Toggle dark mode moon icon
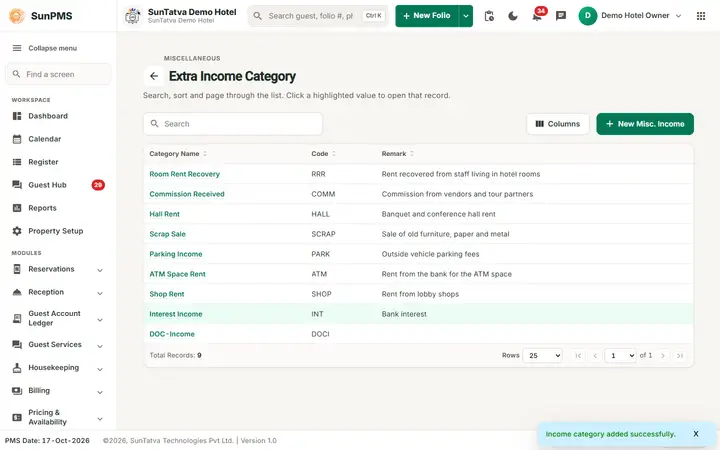This screenshot has width=720, height=450. pos(513,16)
